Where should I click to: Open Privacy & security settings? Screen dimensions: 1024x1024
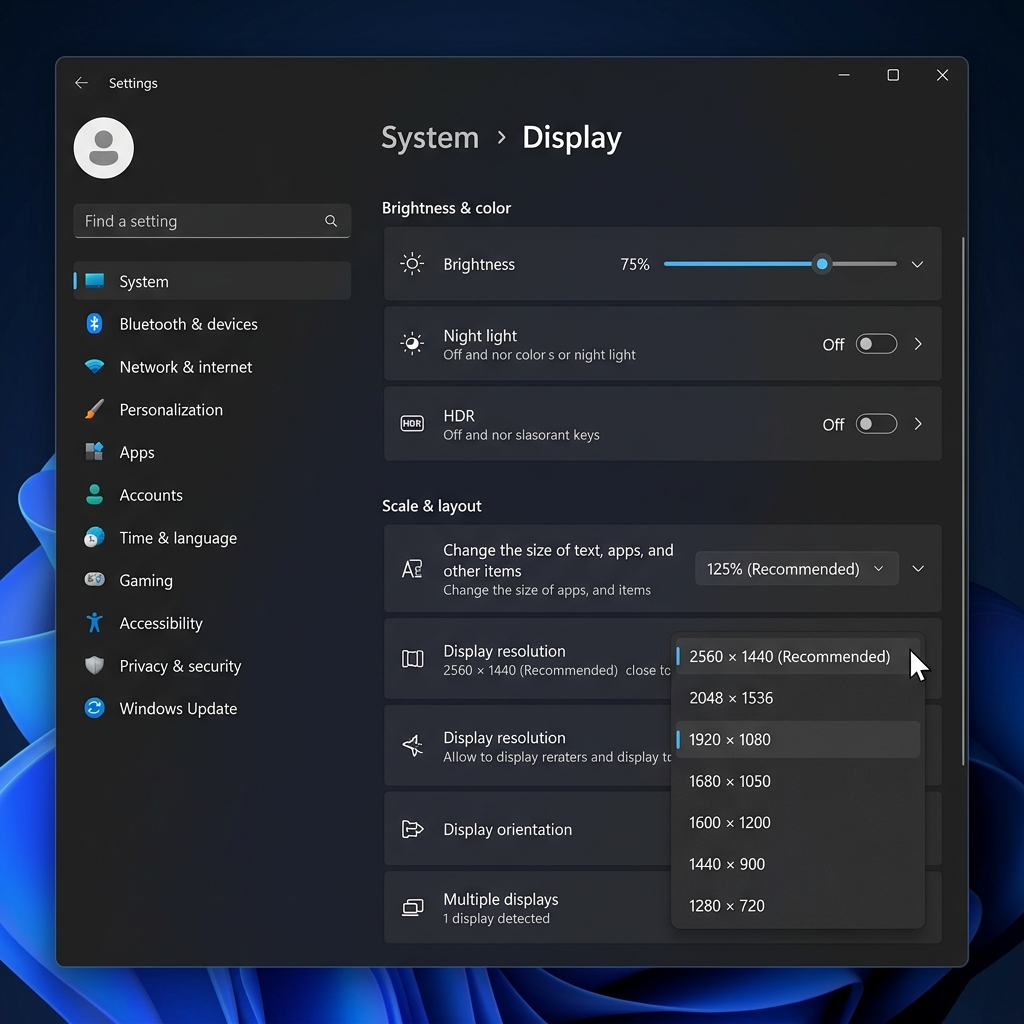[212, 666]
